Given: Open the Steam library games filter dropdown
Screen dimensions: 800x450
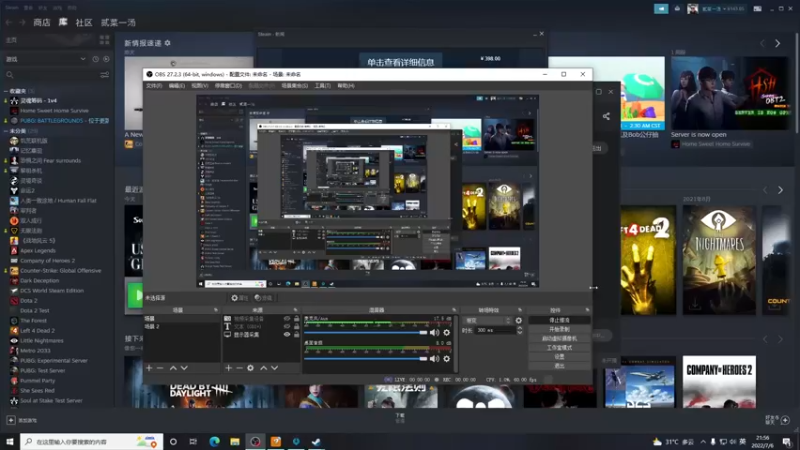Looking at the screenshot, I should pyautogui.click(x=46, y=59).
